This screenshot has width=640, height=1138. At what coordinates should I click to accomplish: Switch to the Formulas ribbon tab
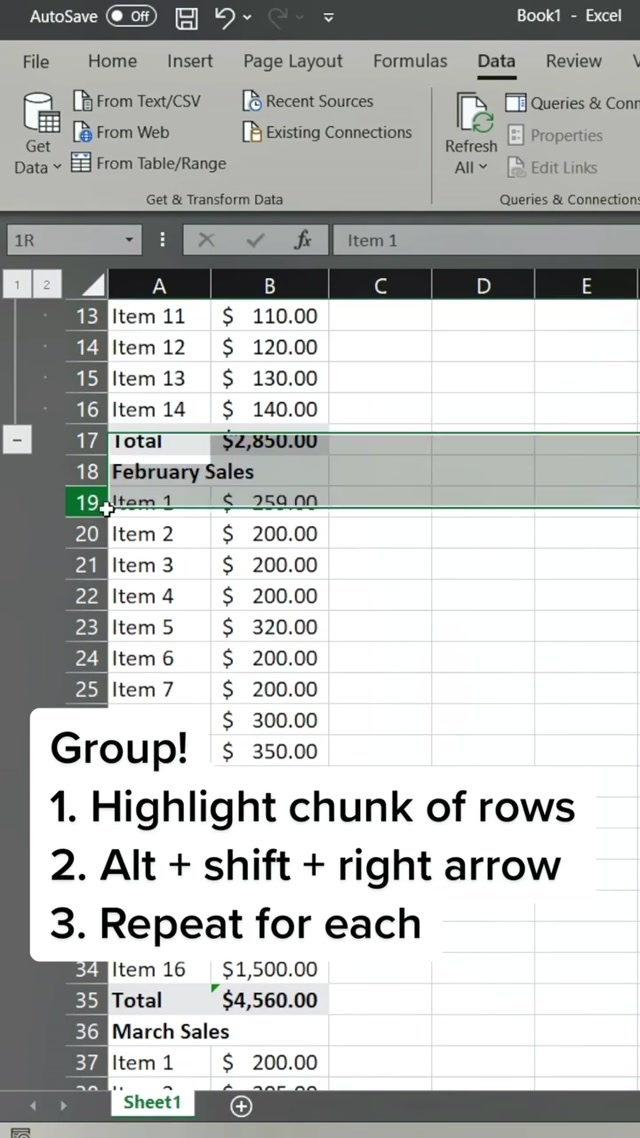(x=410, y=61)
